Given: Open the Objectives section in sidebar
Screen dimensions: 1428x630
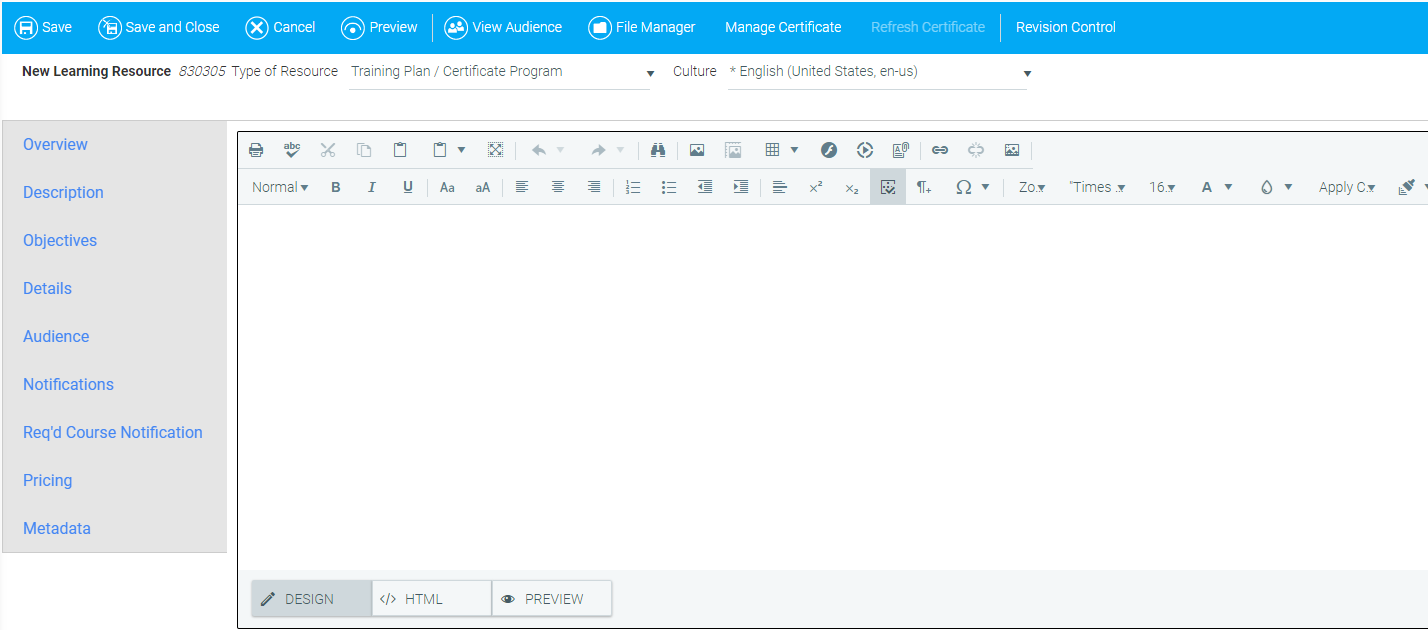Looking at the screenshot, I should click(60, 240).
